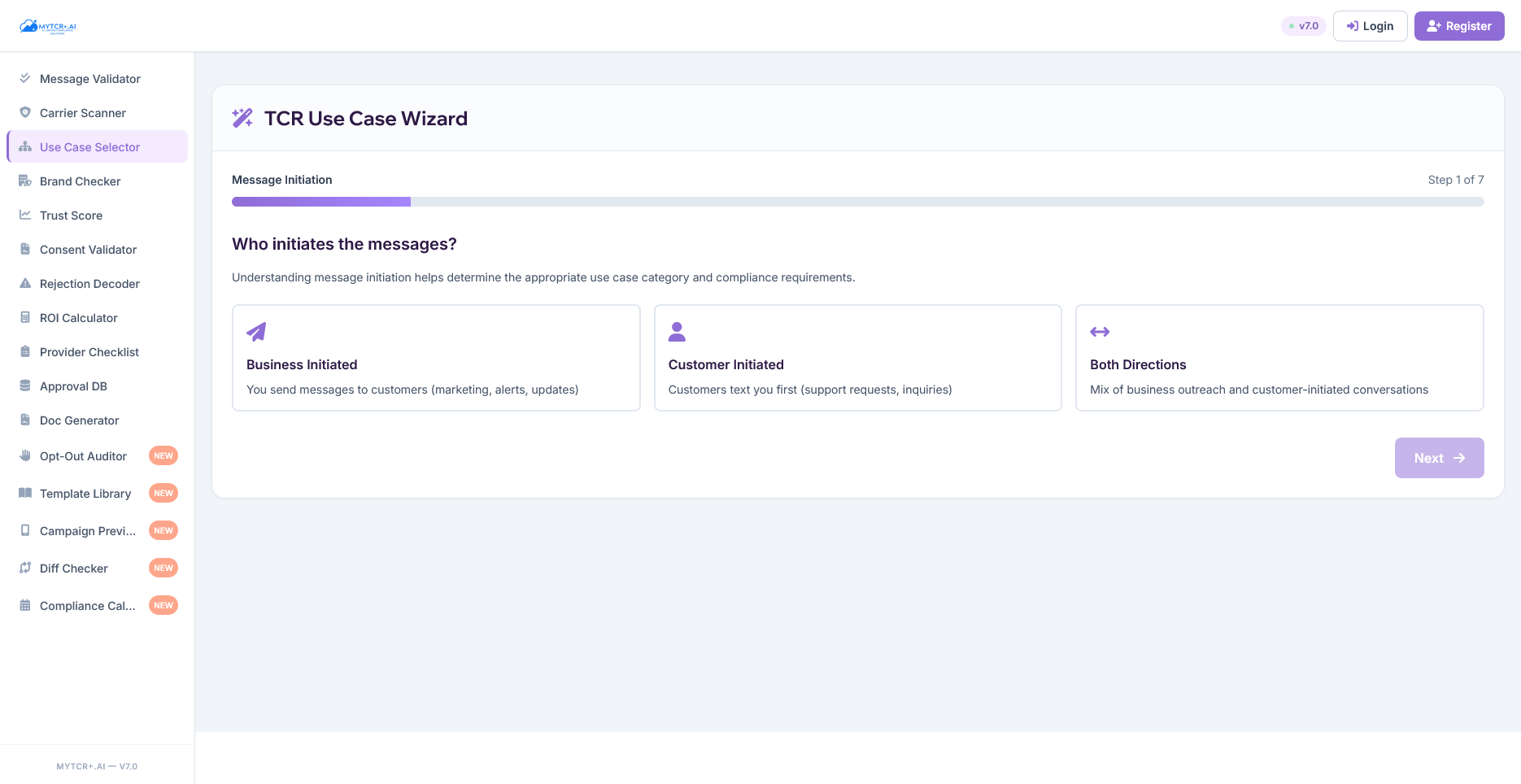Open the Template Library menu item
The width and height of the screenshot is (1521, 784).
[85, 494]
